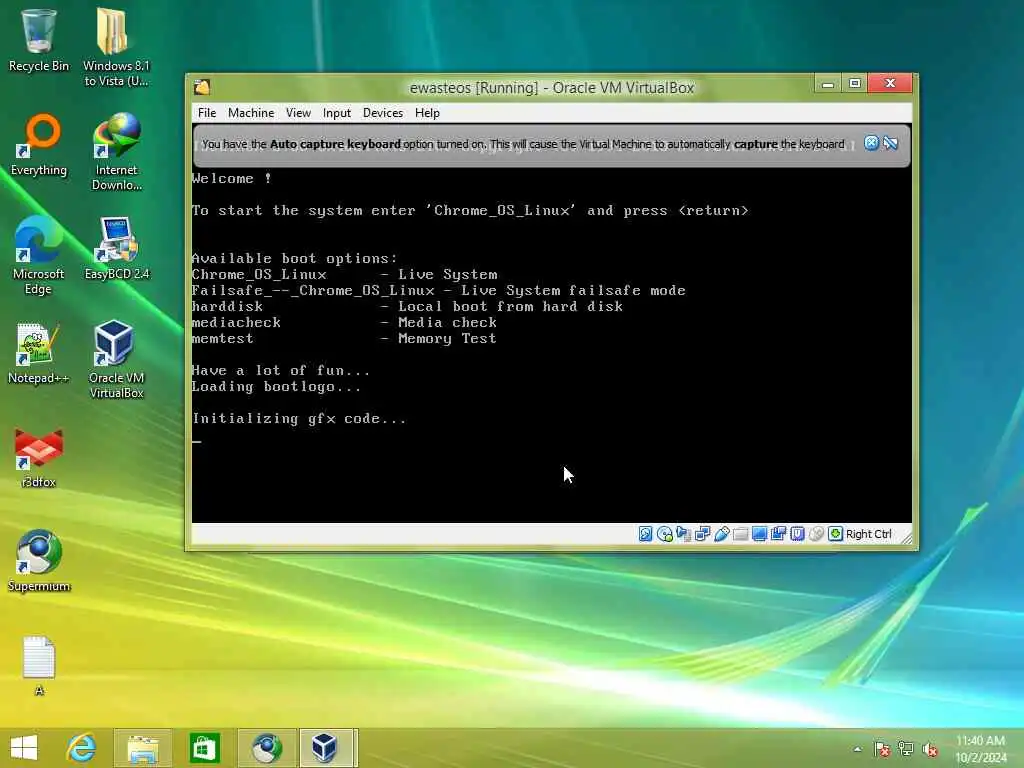The width and height of the screenshot is (1024, 768).
Task: Maximize the VirtualBox VM window
Action: coord(854,84)
